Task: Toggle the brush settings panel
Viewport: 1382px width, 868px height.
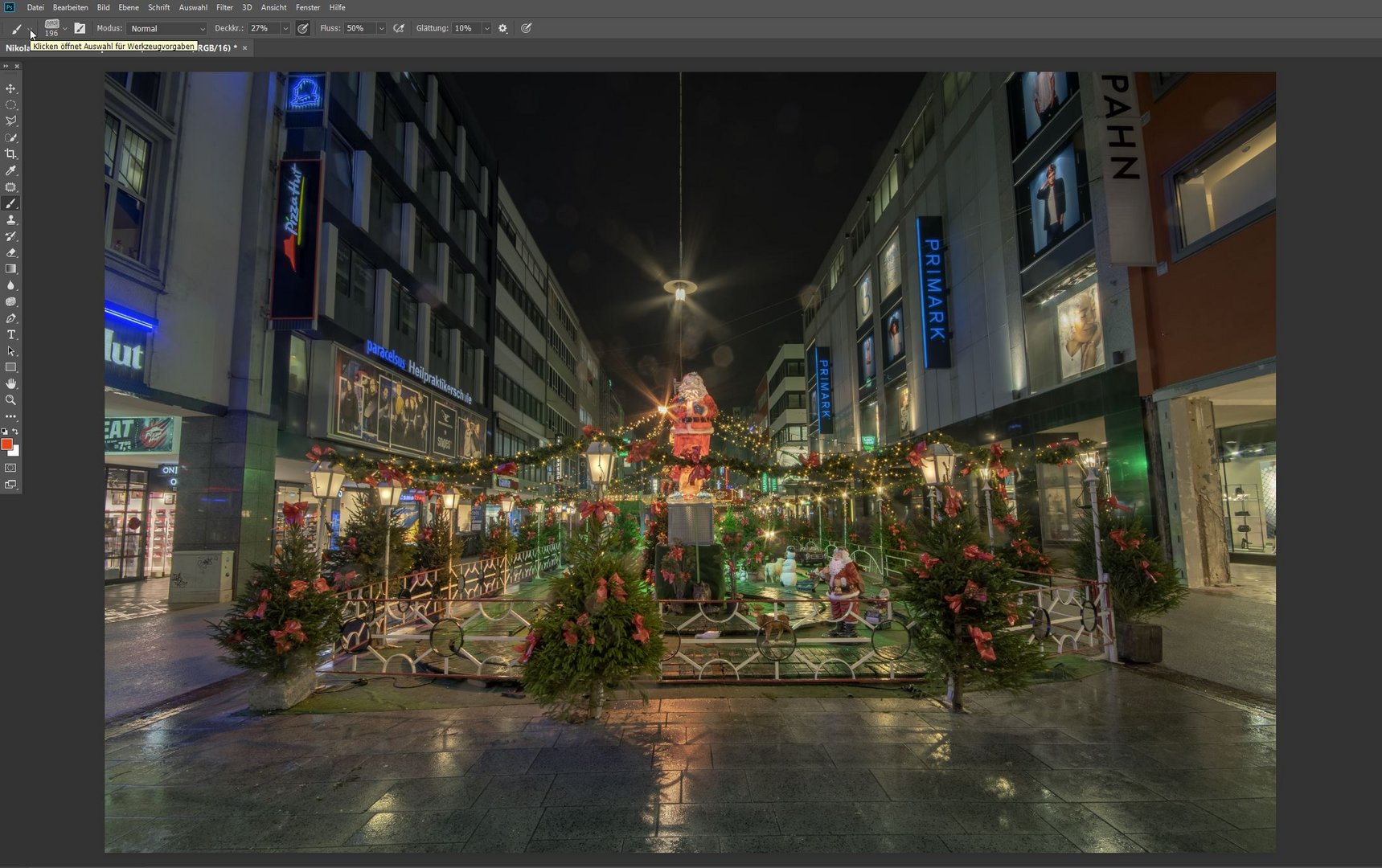Action: pyautogui.click(x=80, y=28)
